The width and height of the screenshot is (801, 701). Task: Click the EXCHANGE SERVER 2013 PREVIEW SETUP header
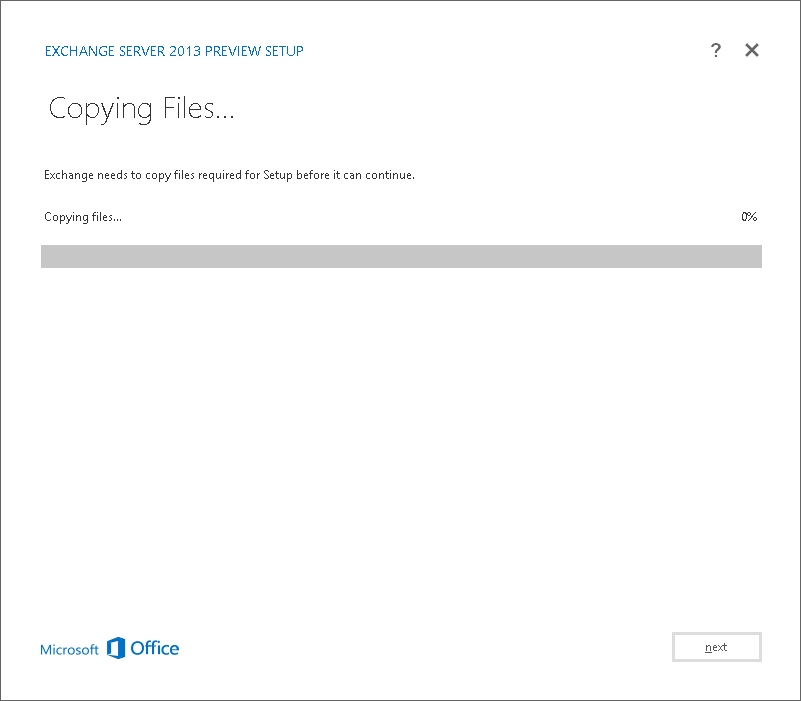tap(173, 51)
